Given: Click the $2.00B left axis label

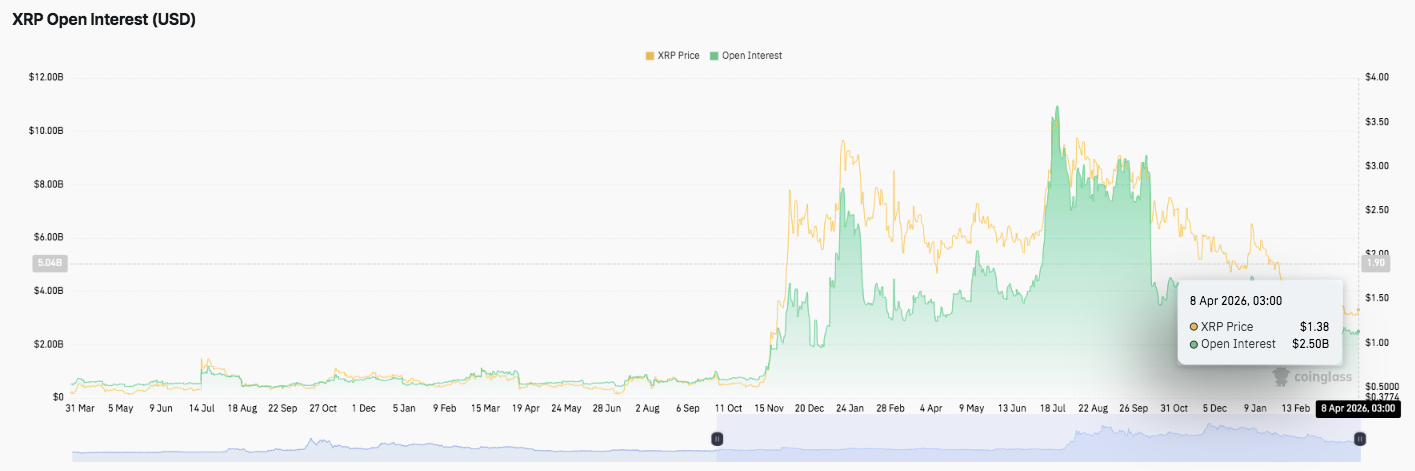Looking at the screenshot, I should (x=48, y=344).
